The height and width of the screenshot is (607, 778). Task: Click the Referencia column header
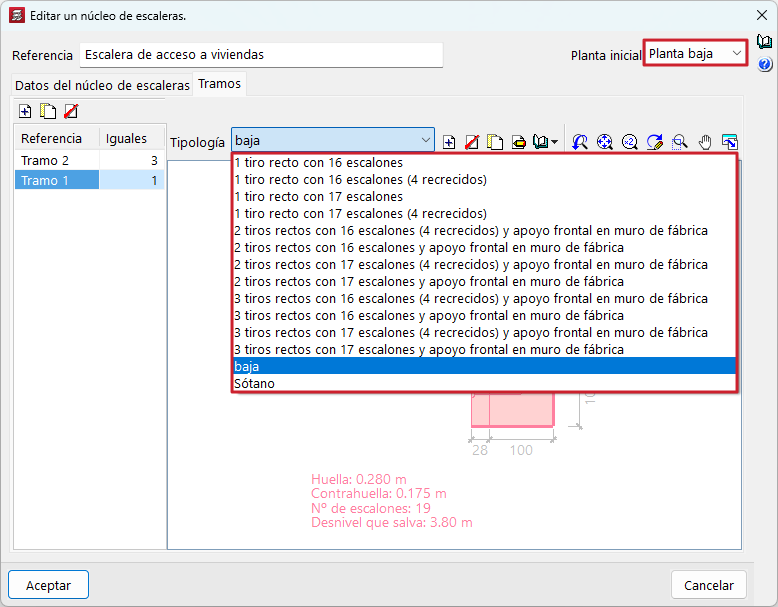57,138
